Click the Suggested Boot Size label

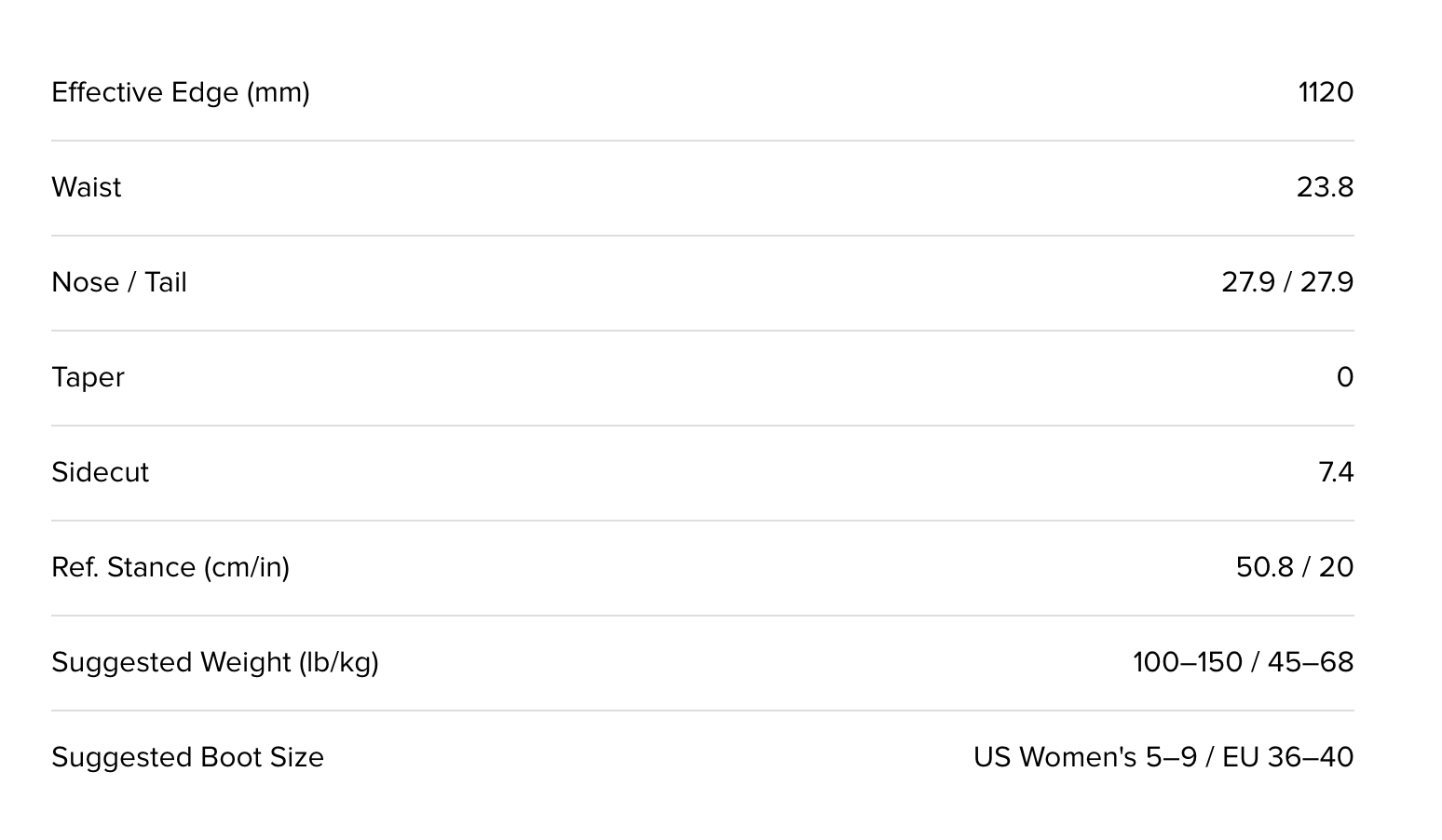point(188,757)
